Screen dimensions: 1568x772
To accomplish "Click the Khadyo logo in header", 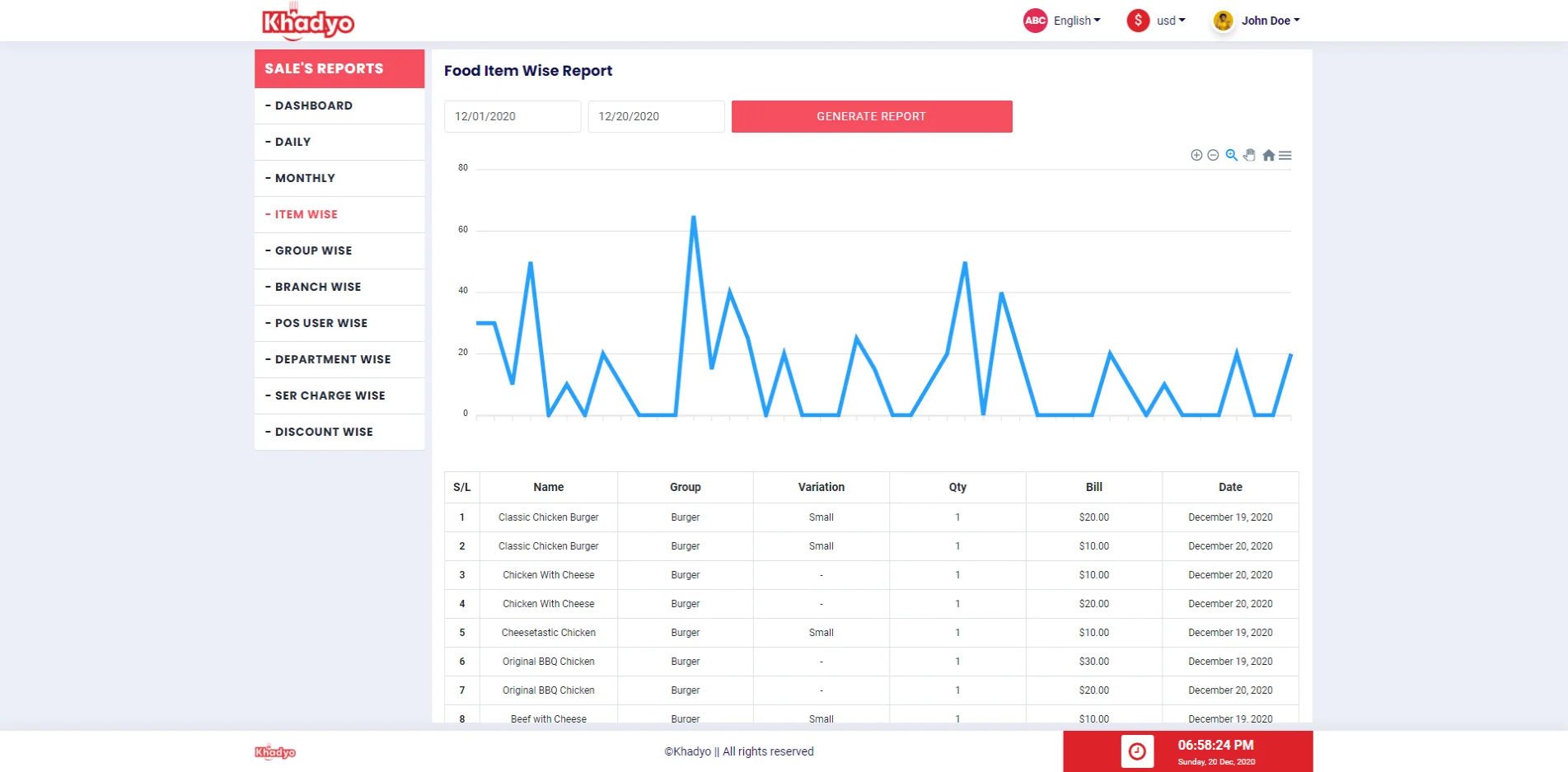I will [x=308, y=22].
